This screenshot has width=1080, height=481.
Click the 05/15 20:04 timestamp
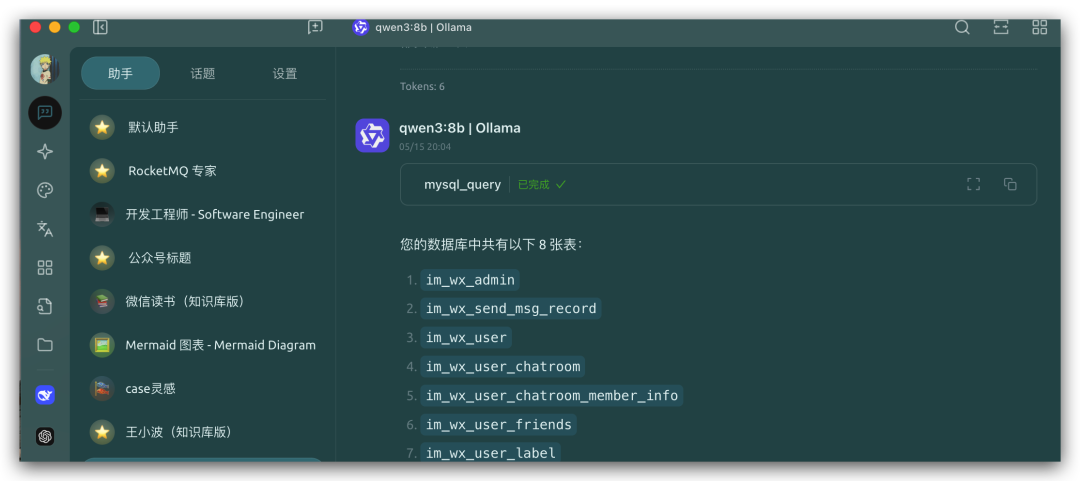(425, 147)
